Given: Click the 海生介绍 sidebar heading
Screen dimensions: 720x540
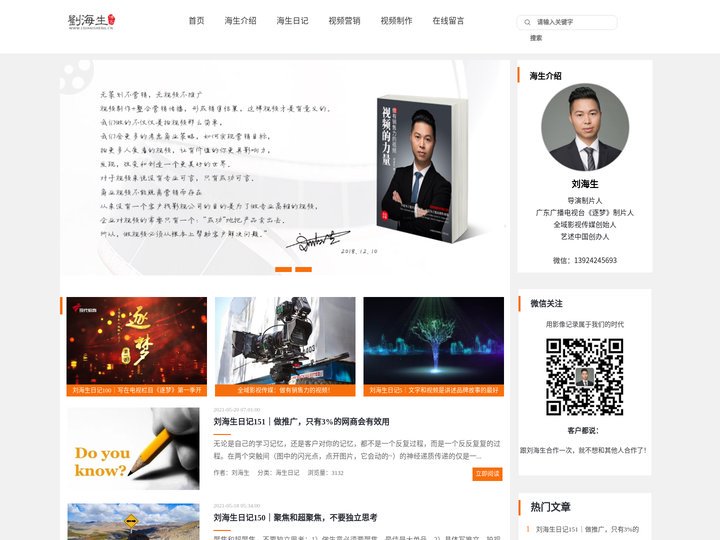Looking at the screenshot, I should coord(546,76).
